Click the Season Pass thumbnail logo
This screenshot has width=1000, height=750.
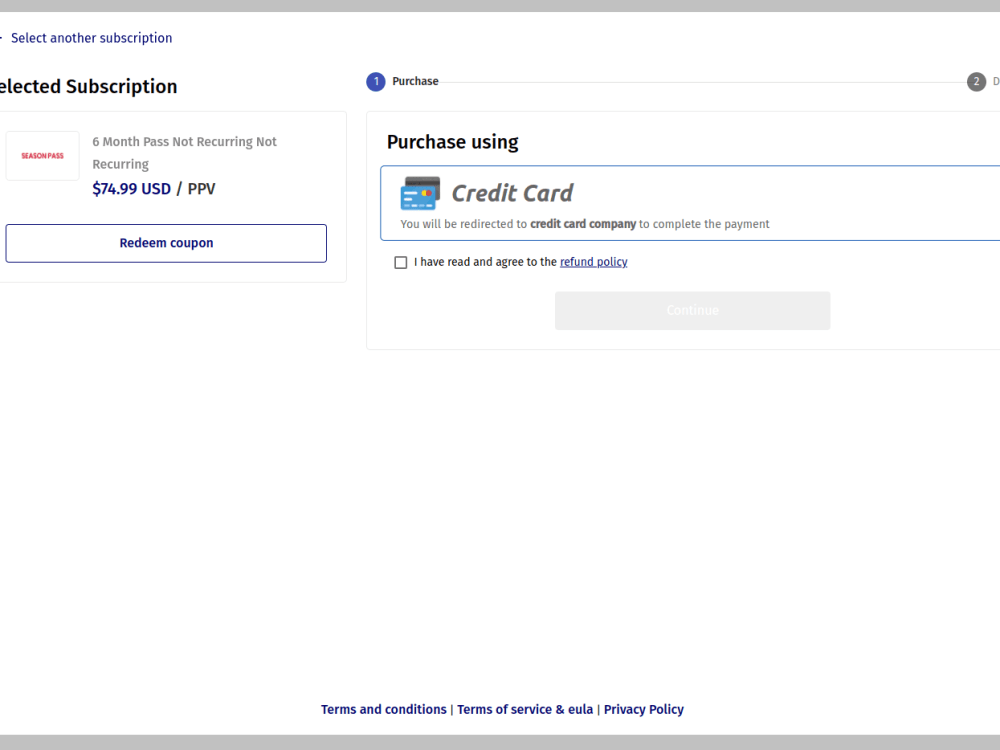[x=43, y=156]
